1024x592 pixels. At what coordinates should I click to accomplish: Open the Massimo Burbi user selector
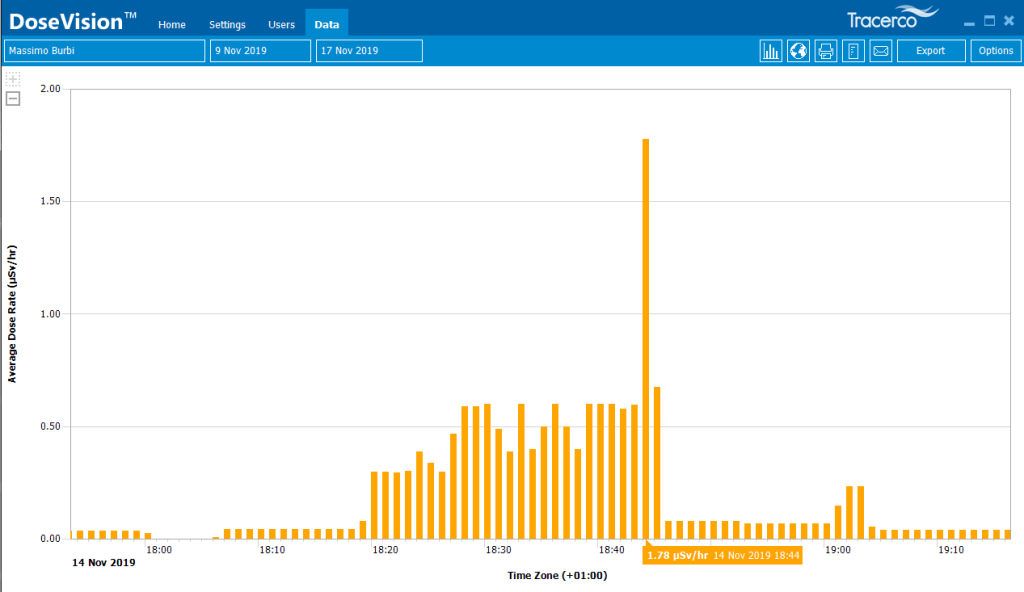pyautogui.click(x=104, y=51)
